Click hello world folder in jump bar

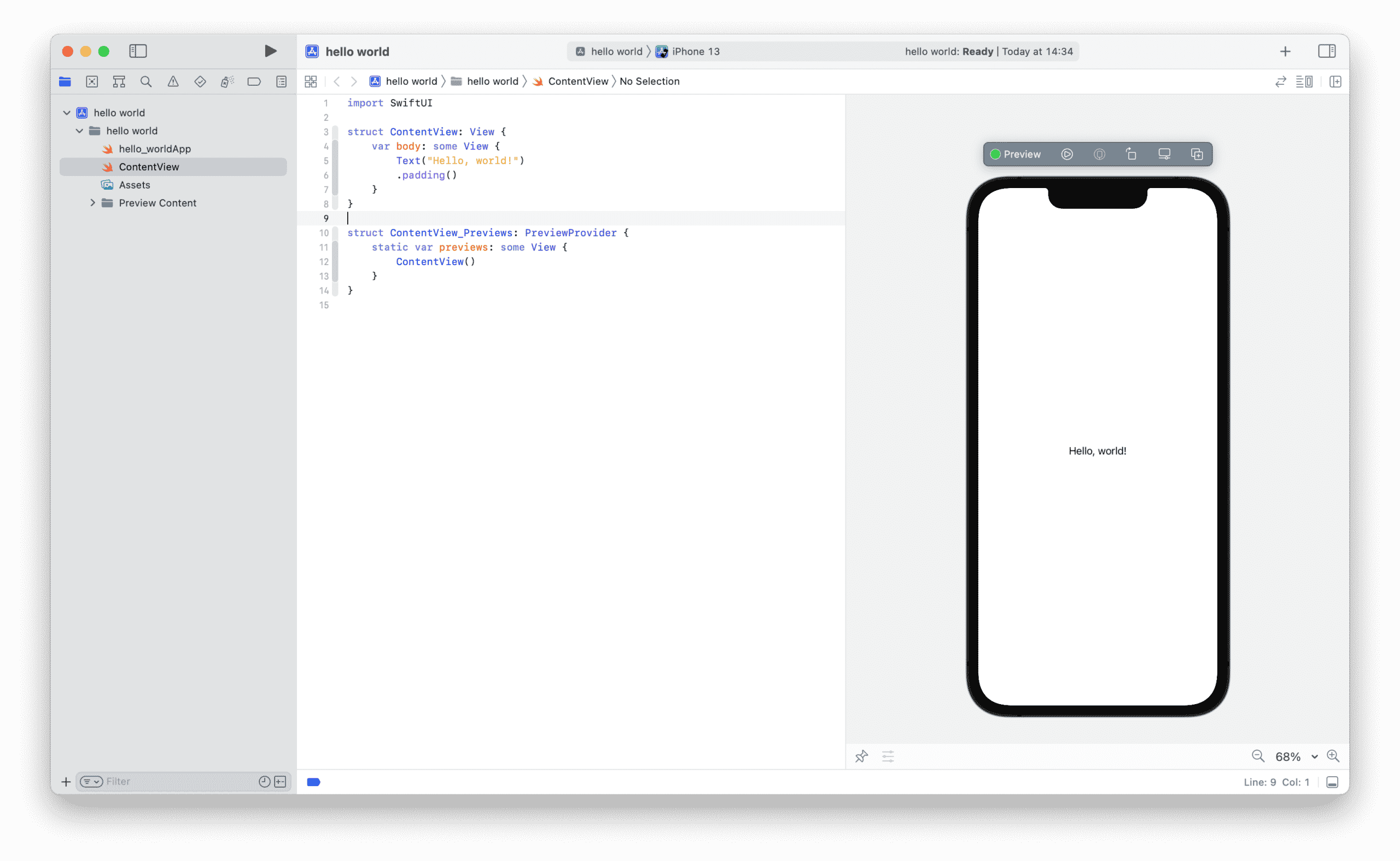485,81
